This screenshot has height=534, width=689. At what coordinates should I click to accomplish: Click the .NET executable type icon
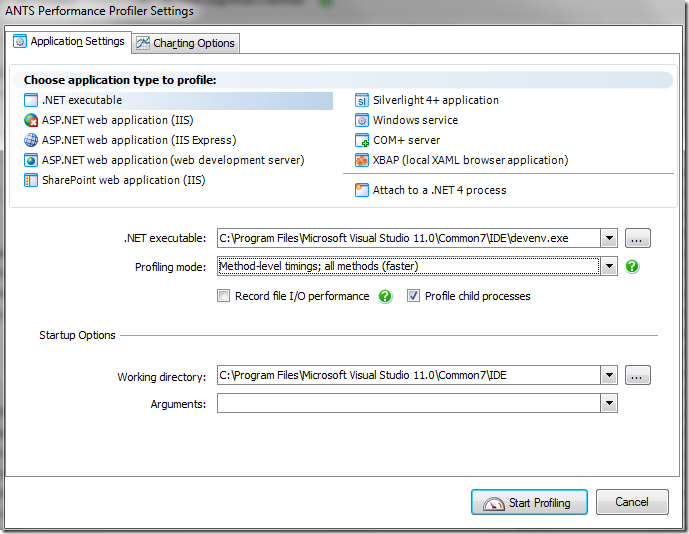point(31,100)
